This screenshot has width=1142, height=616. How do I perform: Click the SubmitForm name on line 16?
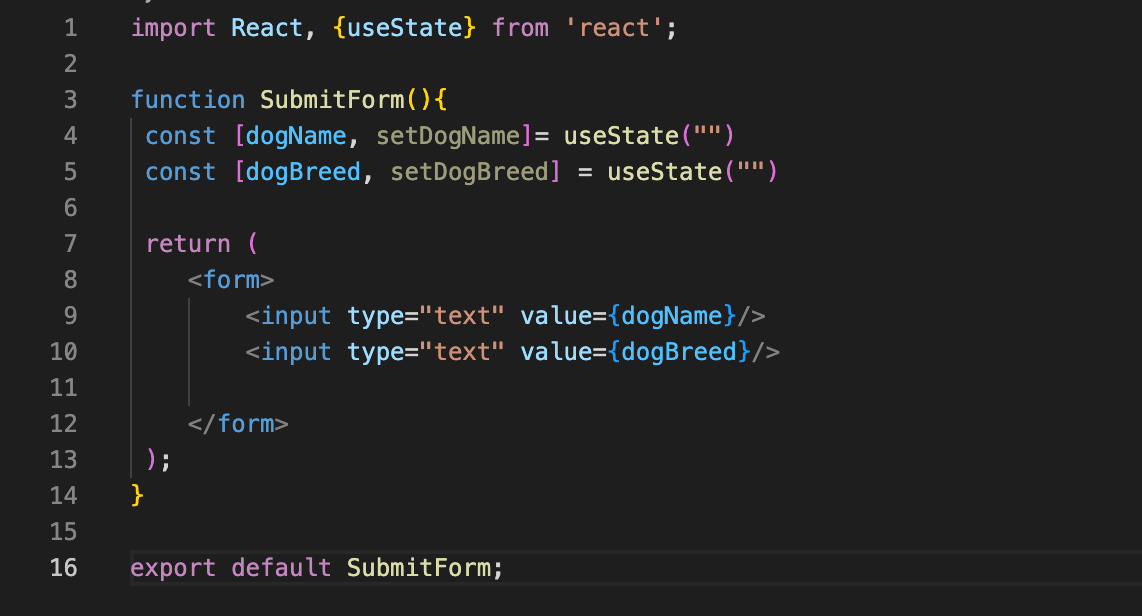420,567
